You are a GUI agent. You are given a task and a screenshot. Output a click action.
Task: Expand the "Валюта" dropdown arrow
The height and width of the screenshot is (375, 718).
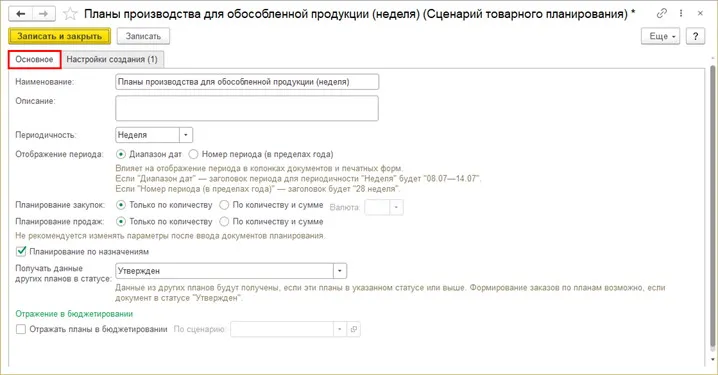coord(397,207)
